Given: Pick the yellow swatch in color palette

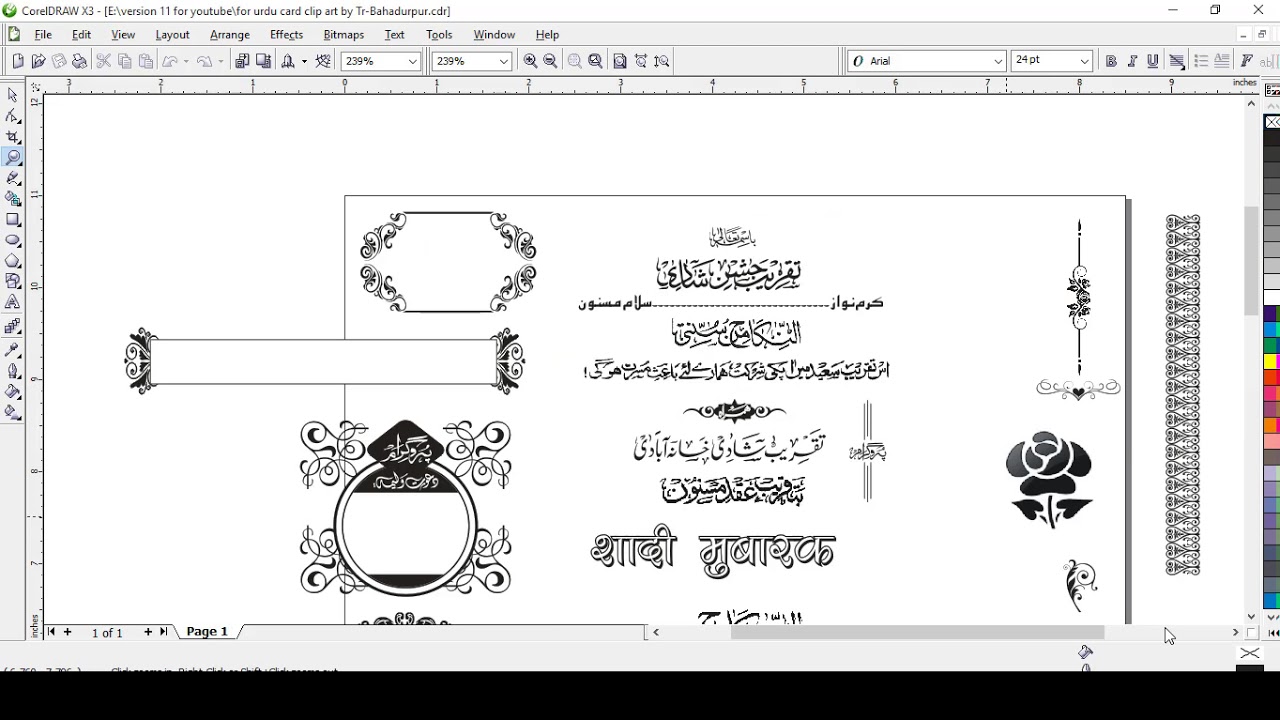Looking at the screenshot, I should tap(1269, 362).
